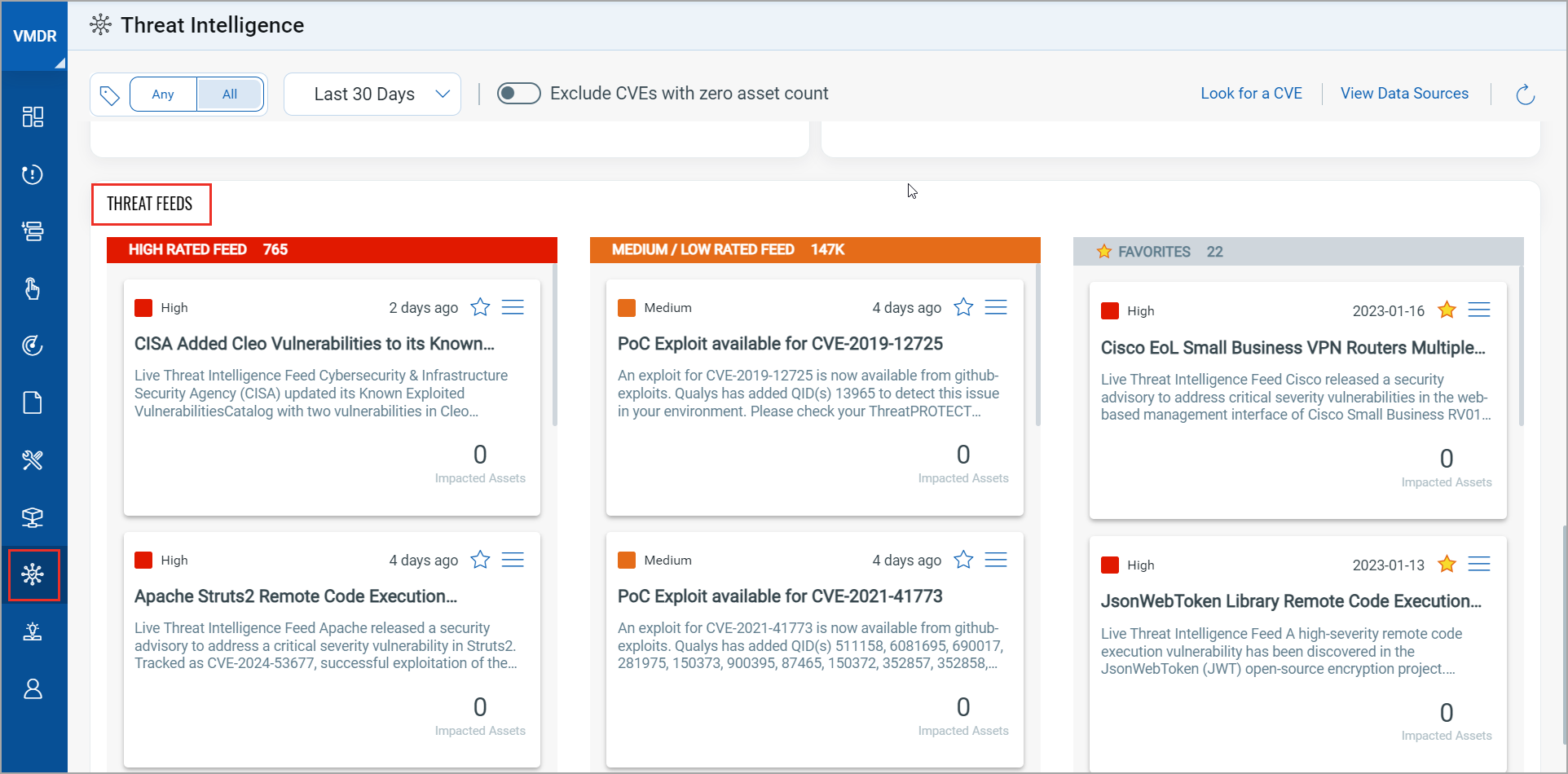This screenshot has width=1568, height=774.
Task: Open the Dashboard icon in the sidebar
Action: [x=33, y=117]
